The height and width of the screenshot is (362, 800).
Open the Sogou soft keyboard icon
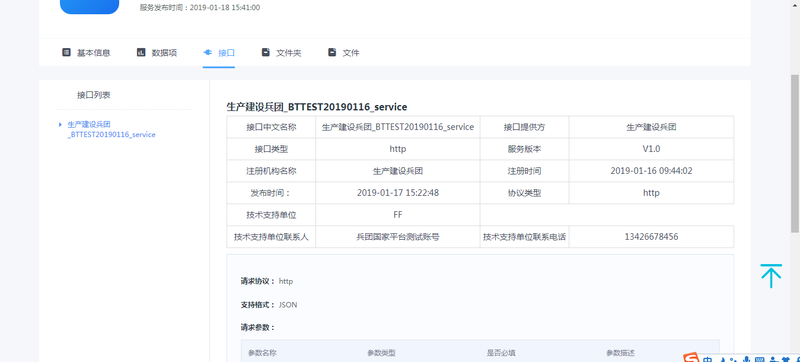tap(759, 359)
